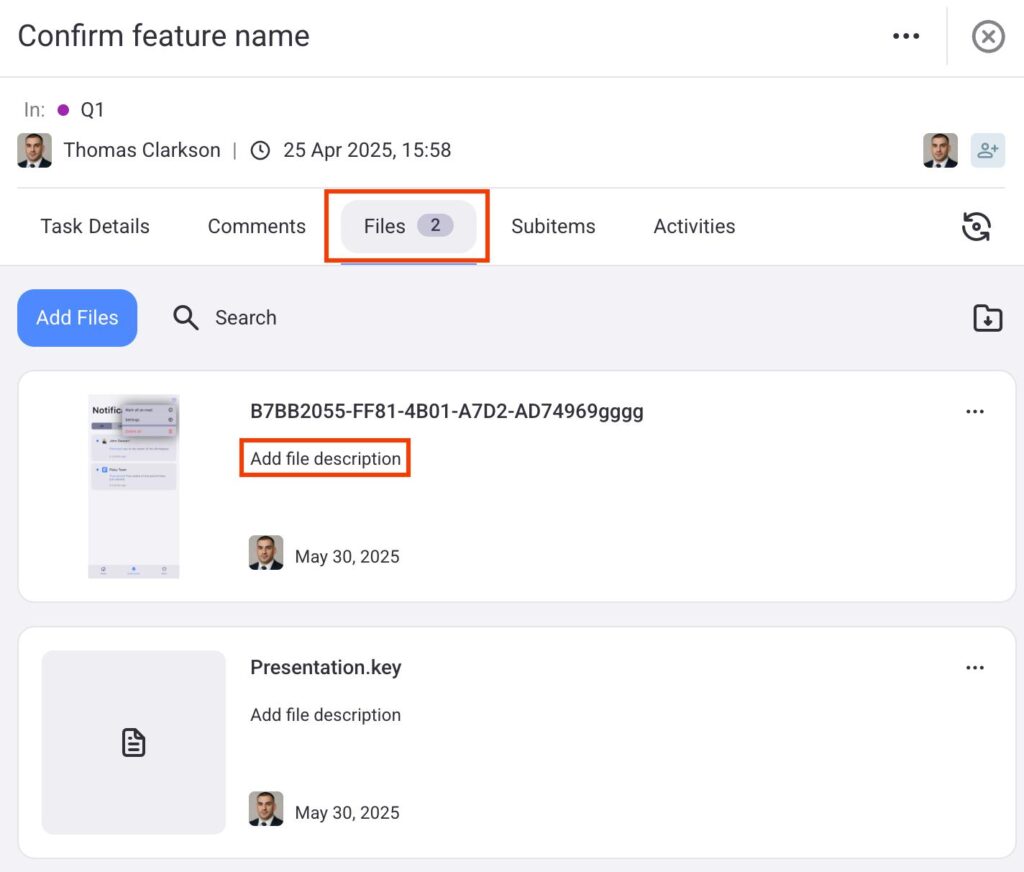Click the search magnifier icon

186,318
